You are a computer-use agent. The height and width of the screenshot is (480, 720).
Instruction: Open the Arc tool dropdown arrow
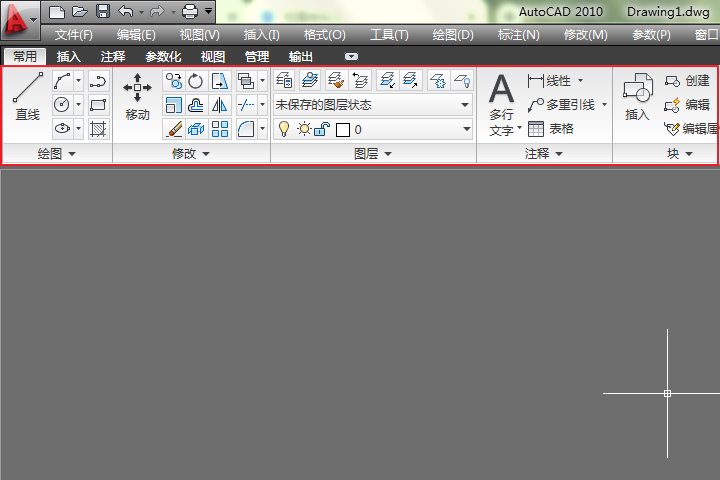(x=79, y=81)
